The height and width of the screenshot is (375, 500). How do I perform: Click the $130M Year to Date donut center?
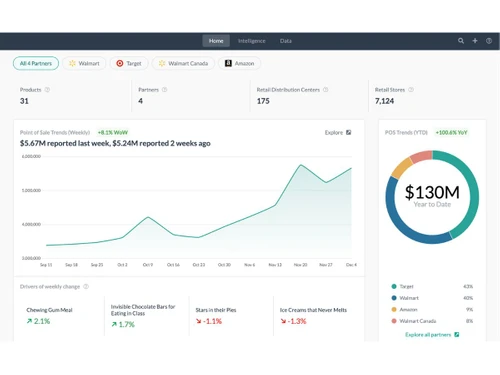pyautogui.click(x=432, y=196)
